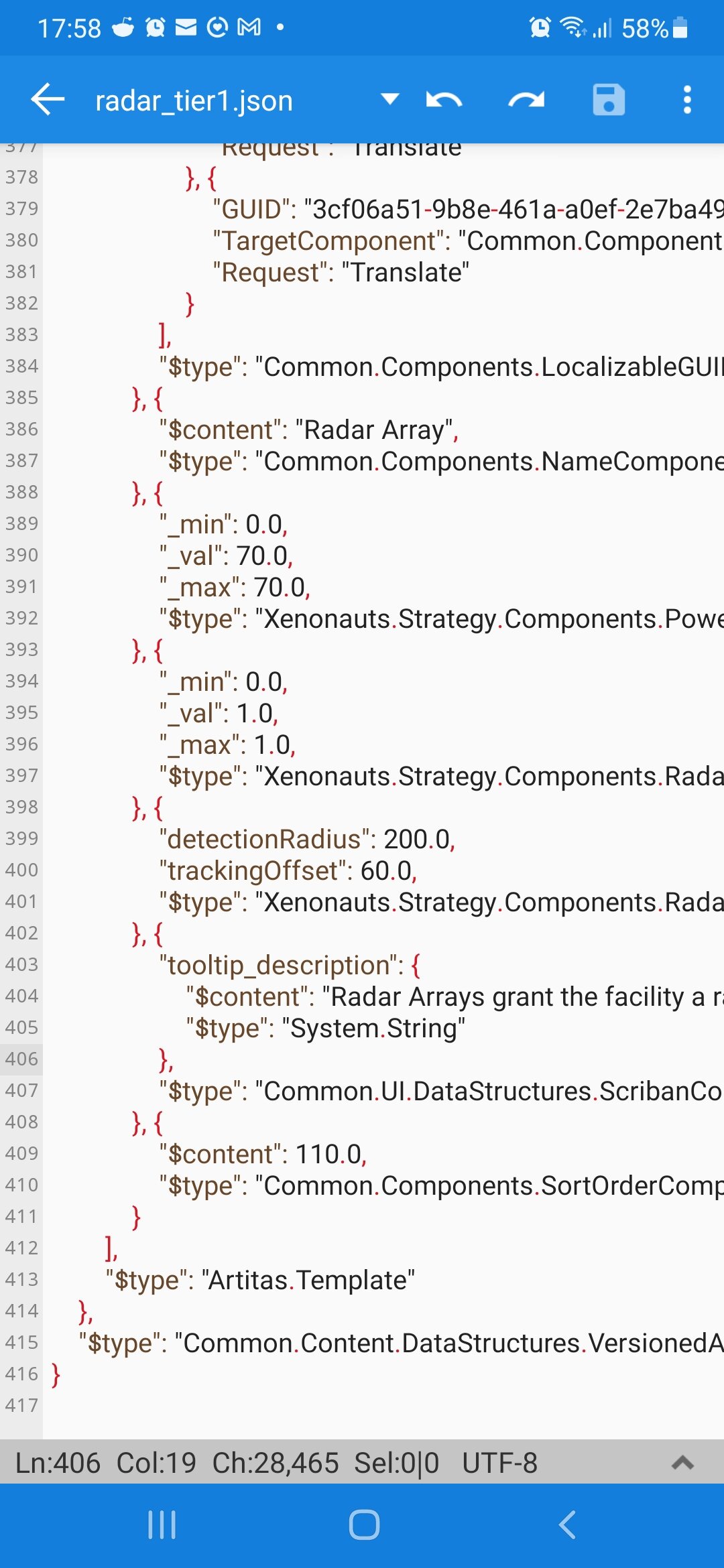Open the file dropdown next to radar_tier1.json
Image resolution: width=724 pixels, height=1568 pixels.
[x=390, y=100]
